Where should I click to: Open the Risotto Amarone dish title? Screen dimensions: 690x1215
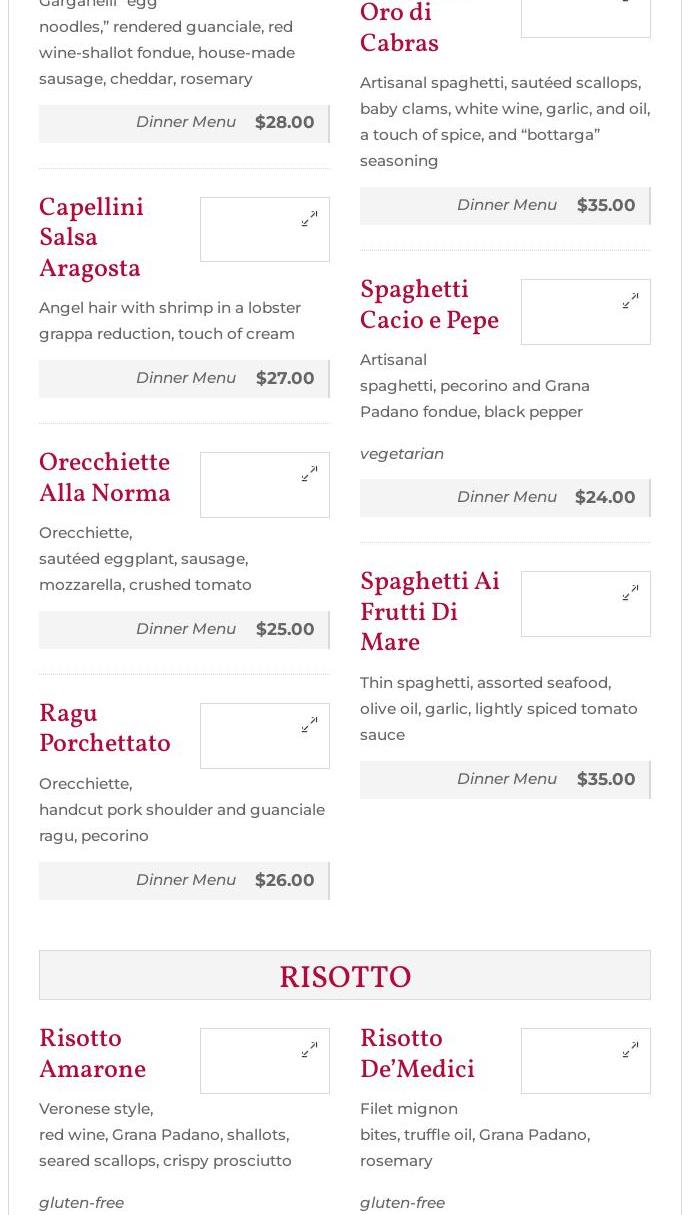coord(92,1054)
